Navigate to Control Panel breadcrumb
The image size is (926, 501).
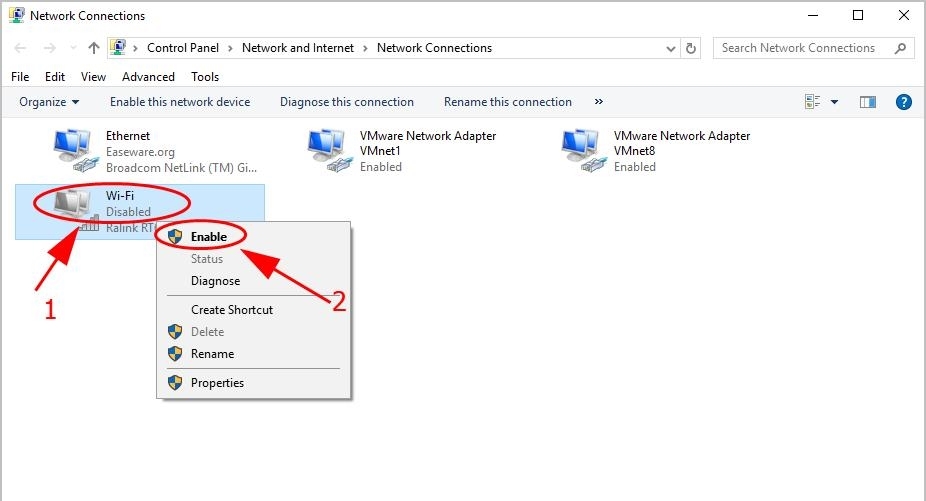[x=183, y=48]
